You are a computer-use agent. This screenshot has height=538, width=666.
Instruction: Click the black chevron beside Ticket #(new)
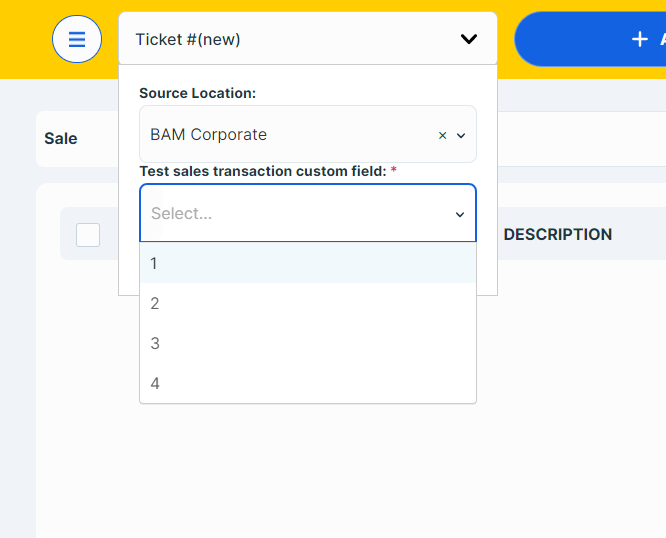pos(469,39)
